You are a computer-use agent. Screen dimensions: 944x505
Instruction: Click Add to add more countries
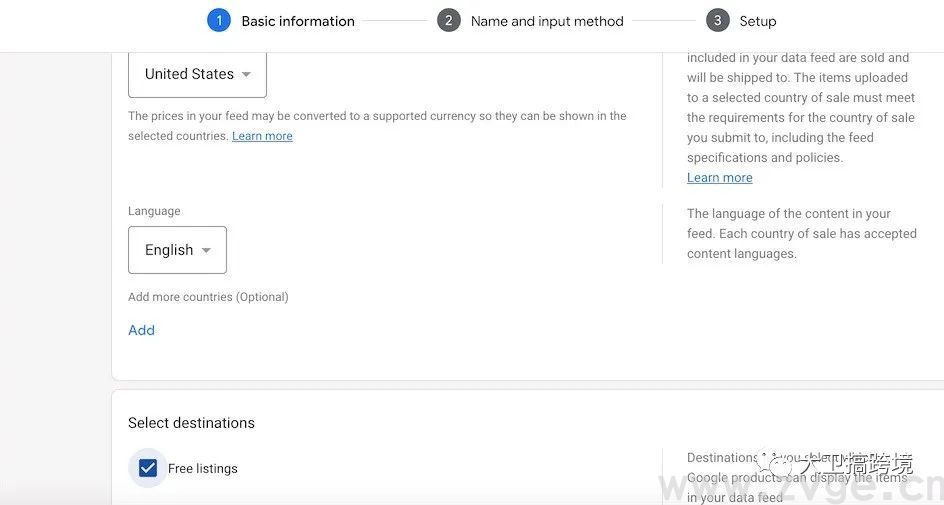click(x=141, y=330)
